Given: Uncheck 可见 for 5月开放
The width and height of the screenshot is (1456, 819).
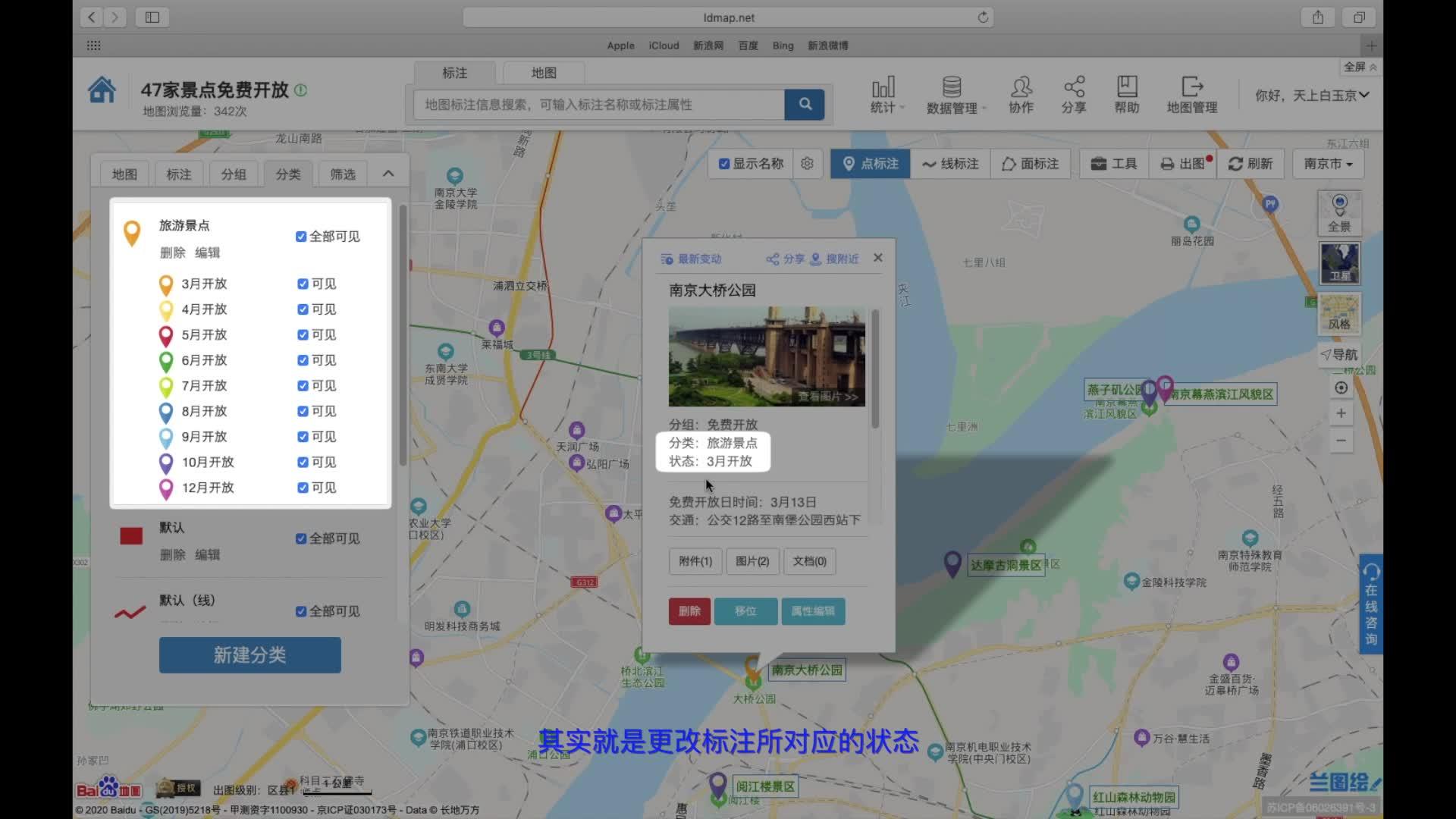Looking at the screenshot, I should tap(303, 334).
